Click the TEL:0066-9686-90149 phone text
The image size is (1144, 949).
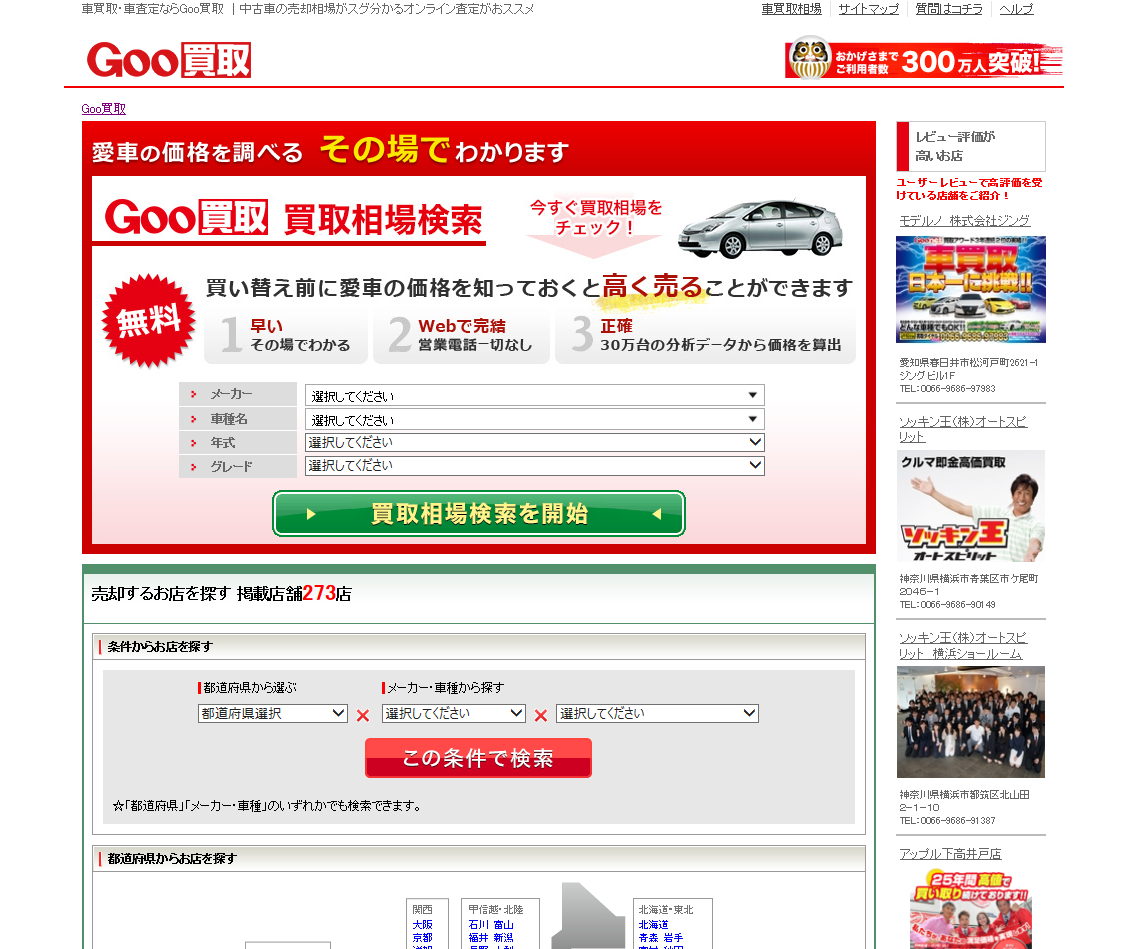coord(947,605)
